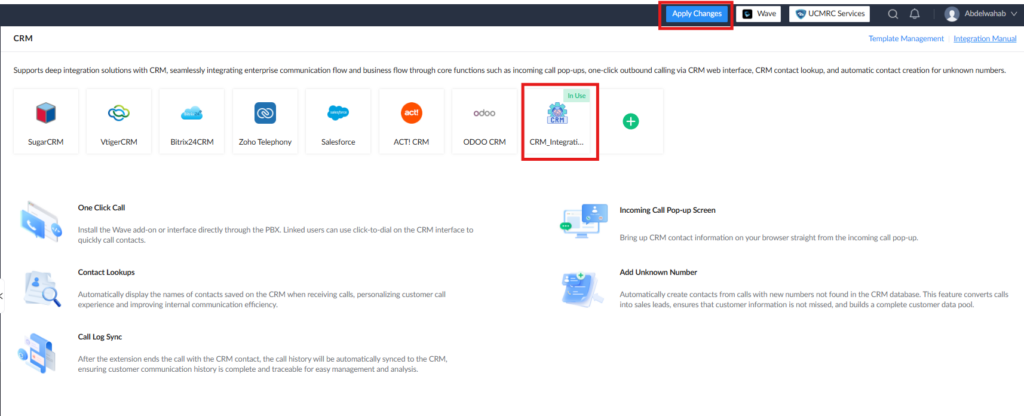This screenshot has height=416, width=1024.
Task: Click the SugarCRM label text
Action: click(x=46, y=142)
